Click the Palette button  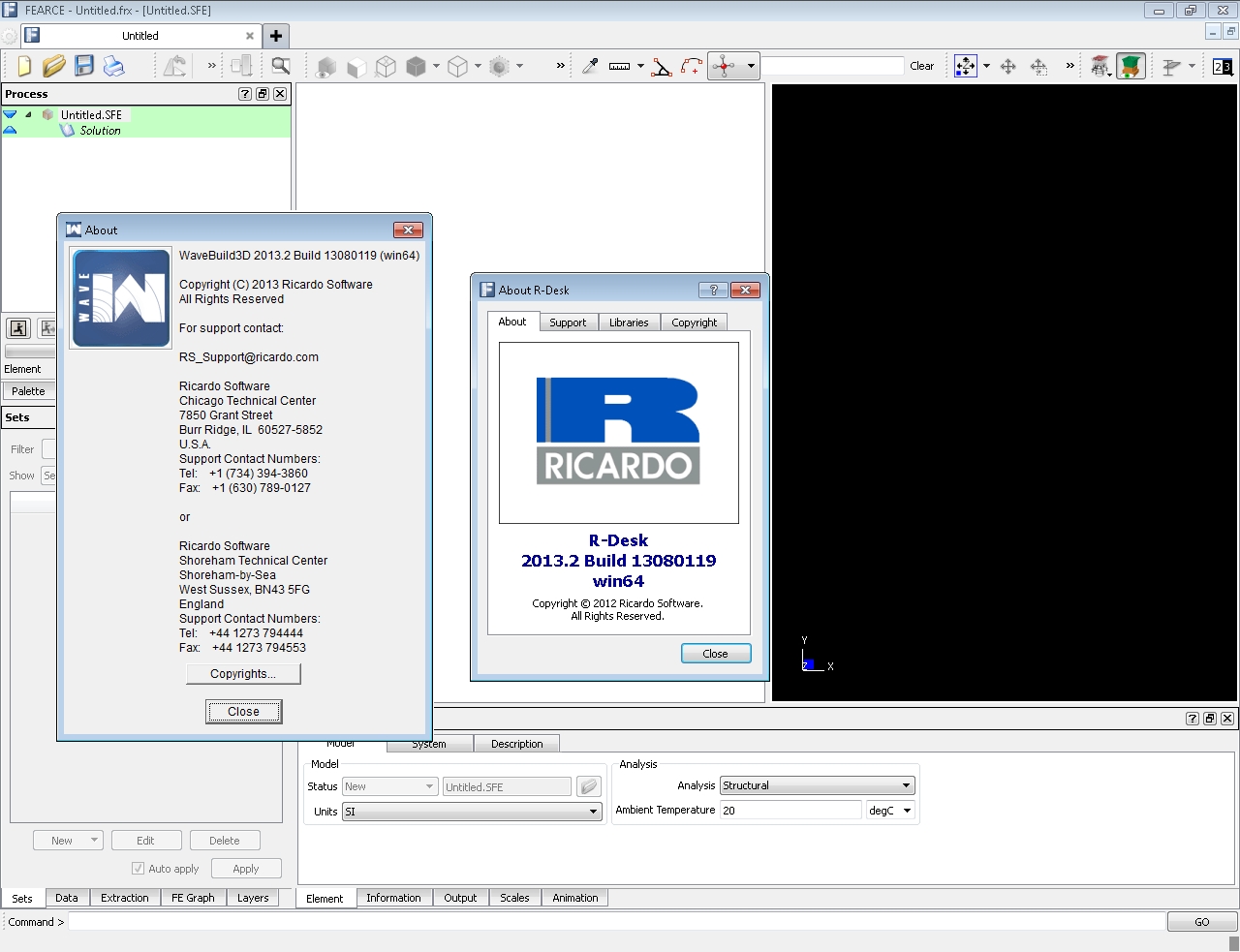pyautogui.click(x=28, y=391)
